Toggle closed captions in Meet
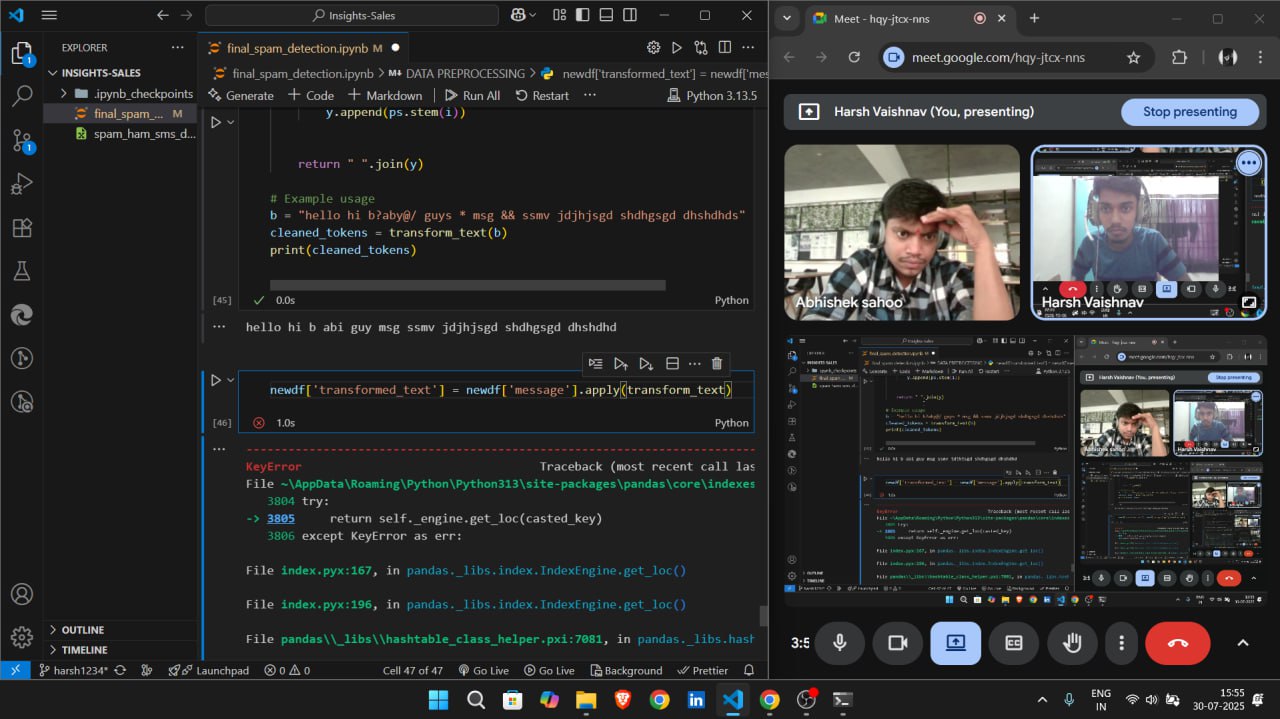Screen dimensions: 1280x719 (1014, 643)
